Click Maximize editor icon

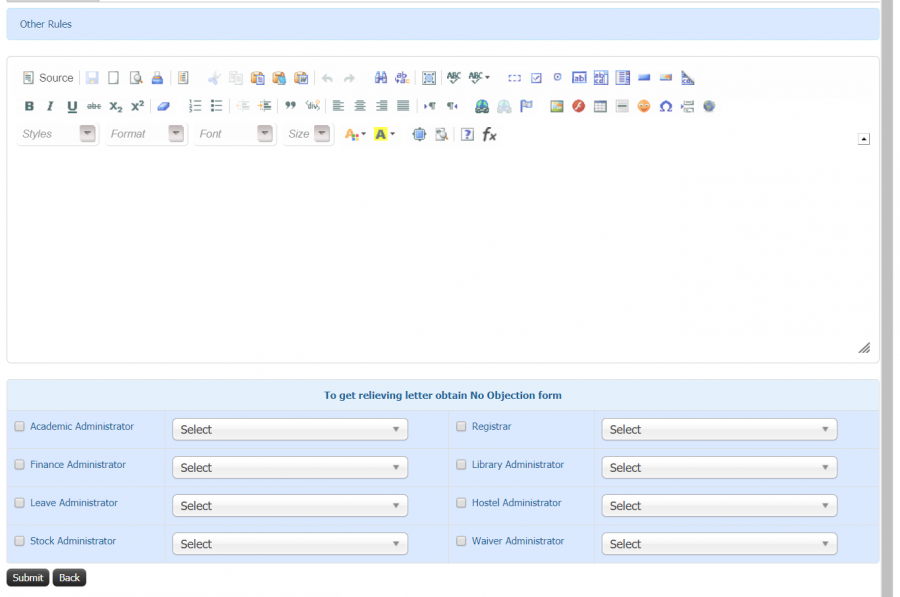pos(420,134)
